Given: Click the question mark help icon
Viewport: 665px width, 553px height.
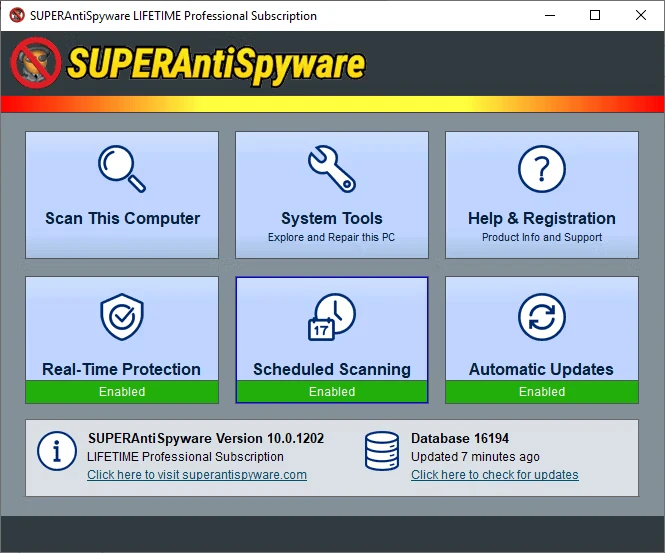Looking at the screenshot, I should pos(541,169).
